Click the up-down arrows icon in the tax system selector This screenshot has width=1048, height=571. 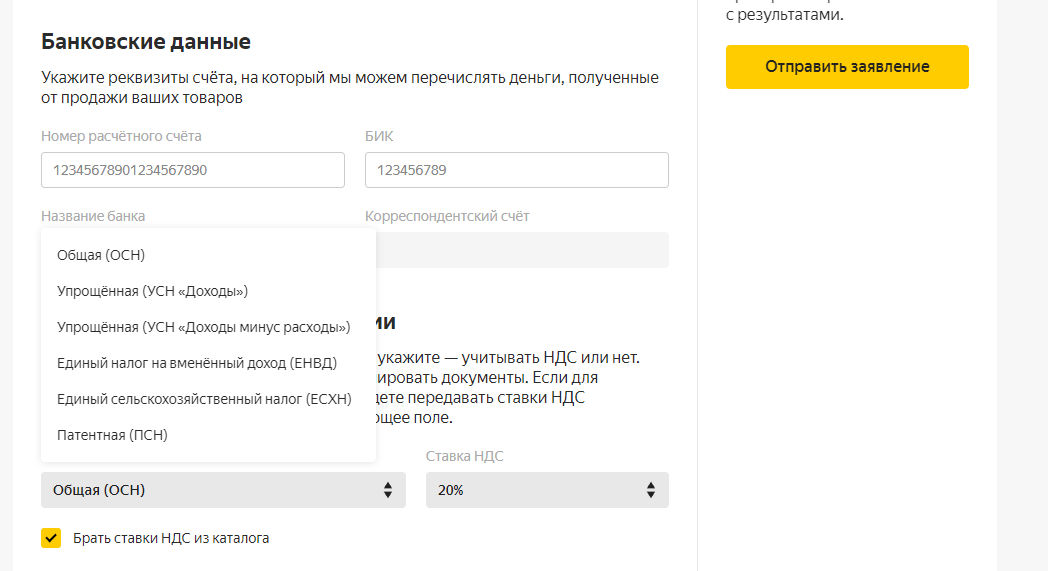pyautogui.click(x=388, y=490)
